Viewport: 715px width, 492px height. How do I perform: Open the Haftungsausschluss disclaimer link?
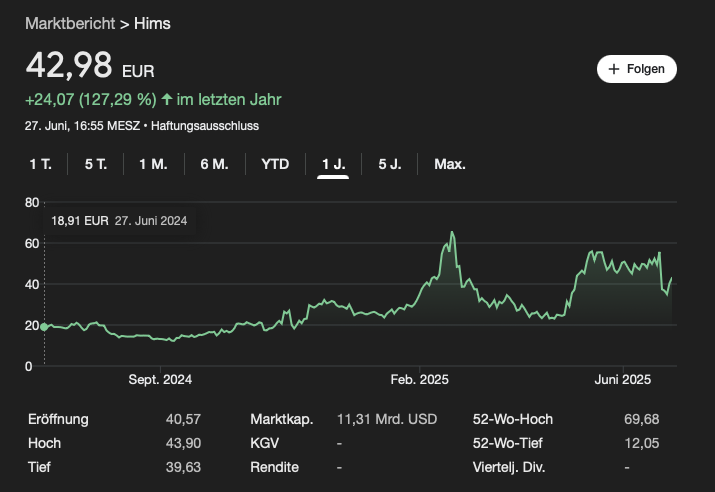[x=205, y=126]
